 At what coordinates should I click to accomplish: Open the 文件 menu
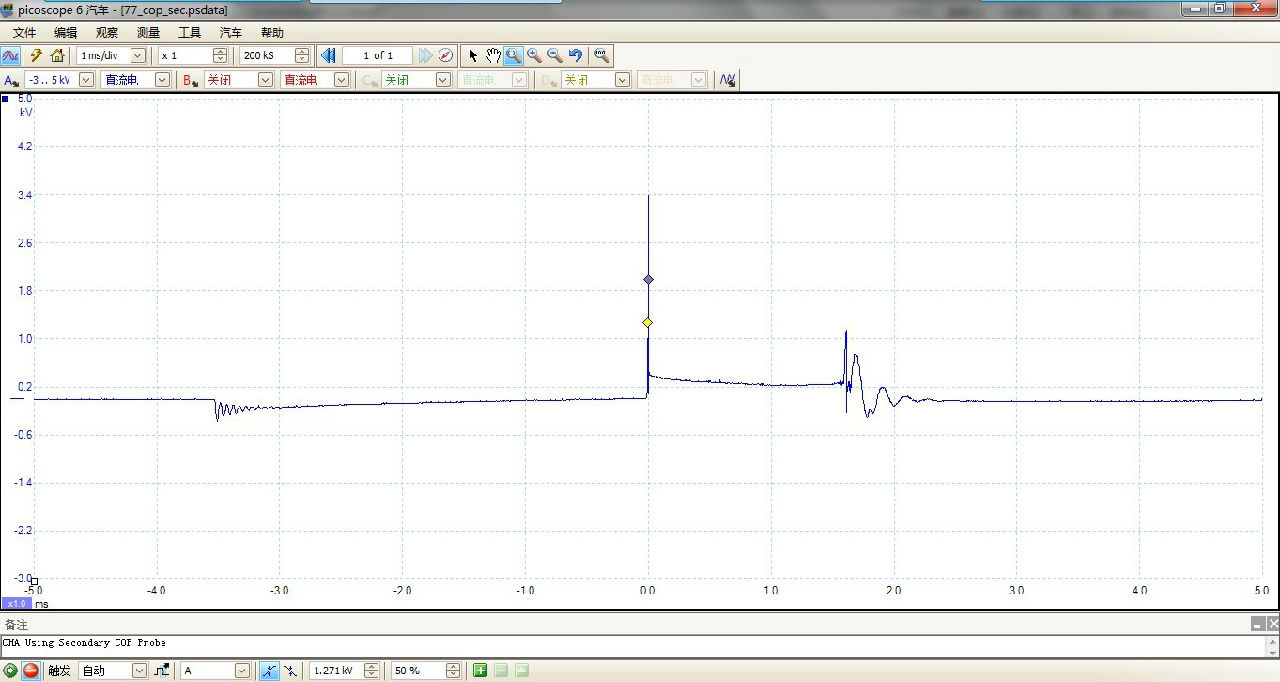coord(24,33)
